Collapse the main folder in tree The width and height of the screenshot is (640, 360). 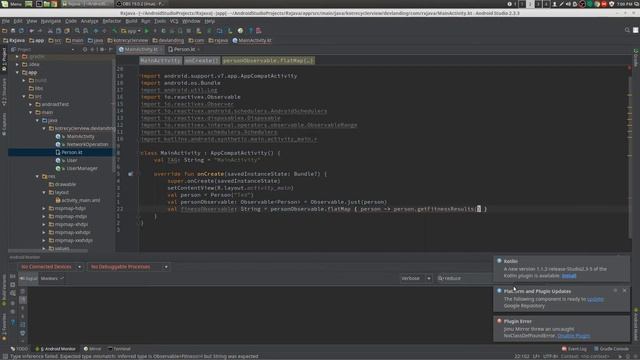(31, 112)
